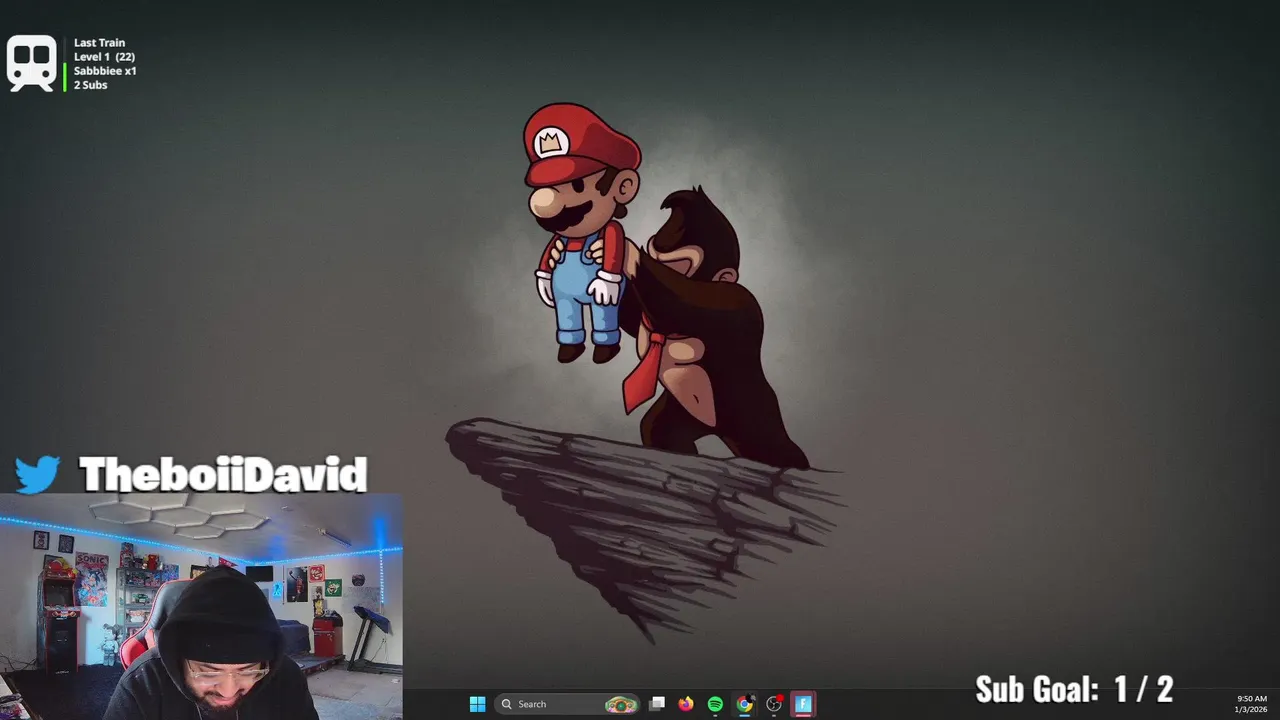Open OBS Studio from the taskbar

[774, 704]
